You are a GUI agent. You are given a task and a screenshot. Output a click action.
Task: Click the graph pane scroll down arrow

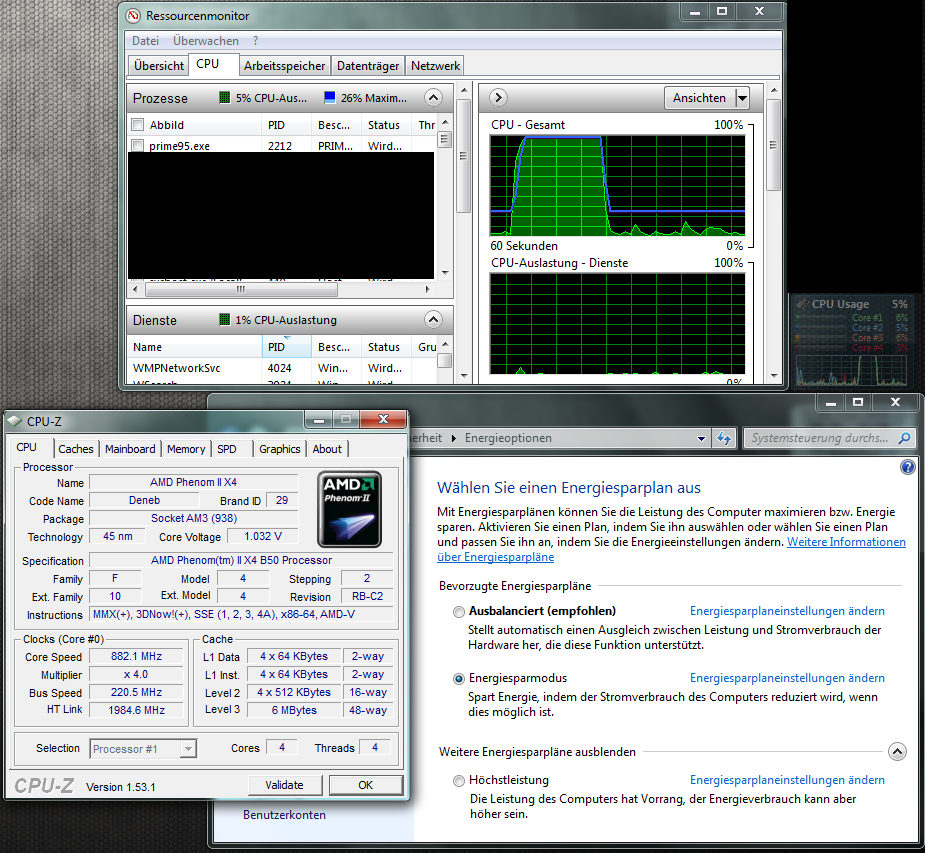pos(773,375)
